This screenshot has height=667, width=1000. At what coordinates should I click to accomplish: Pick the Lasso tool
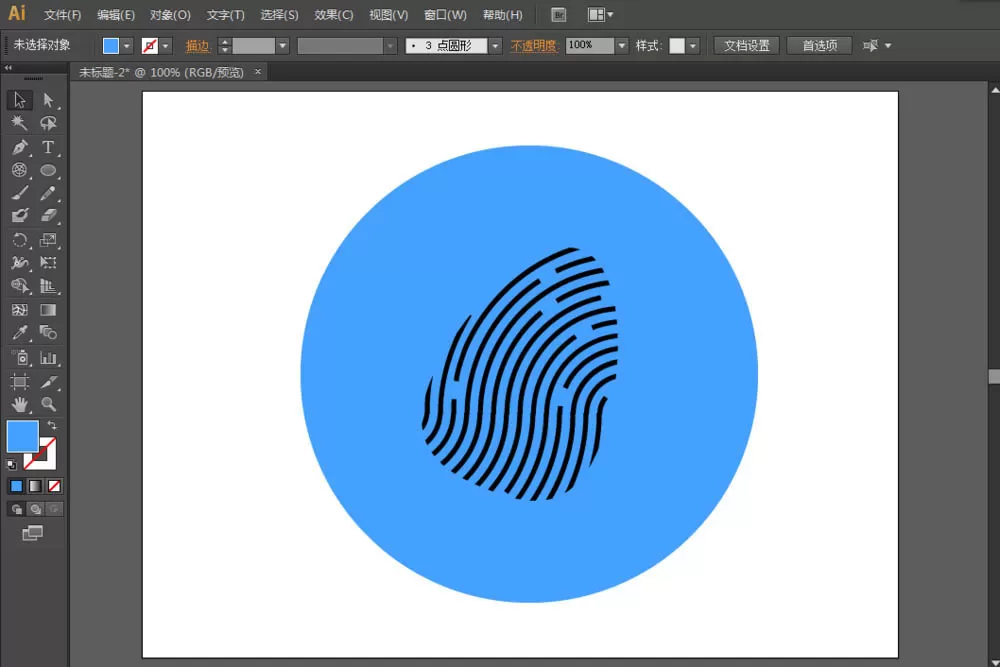tap(48, 123)
